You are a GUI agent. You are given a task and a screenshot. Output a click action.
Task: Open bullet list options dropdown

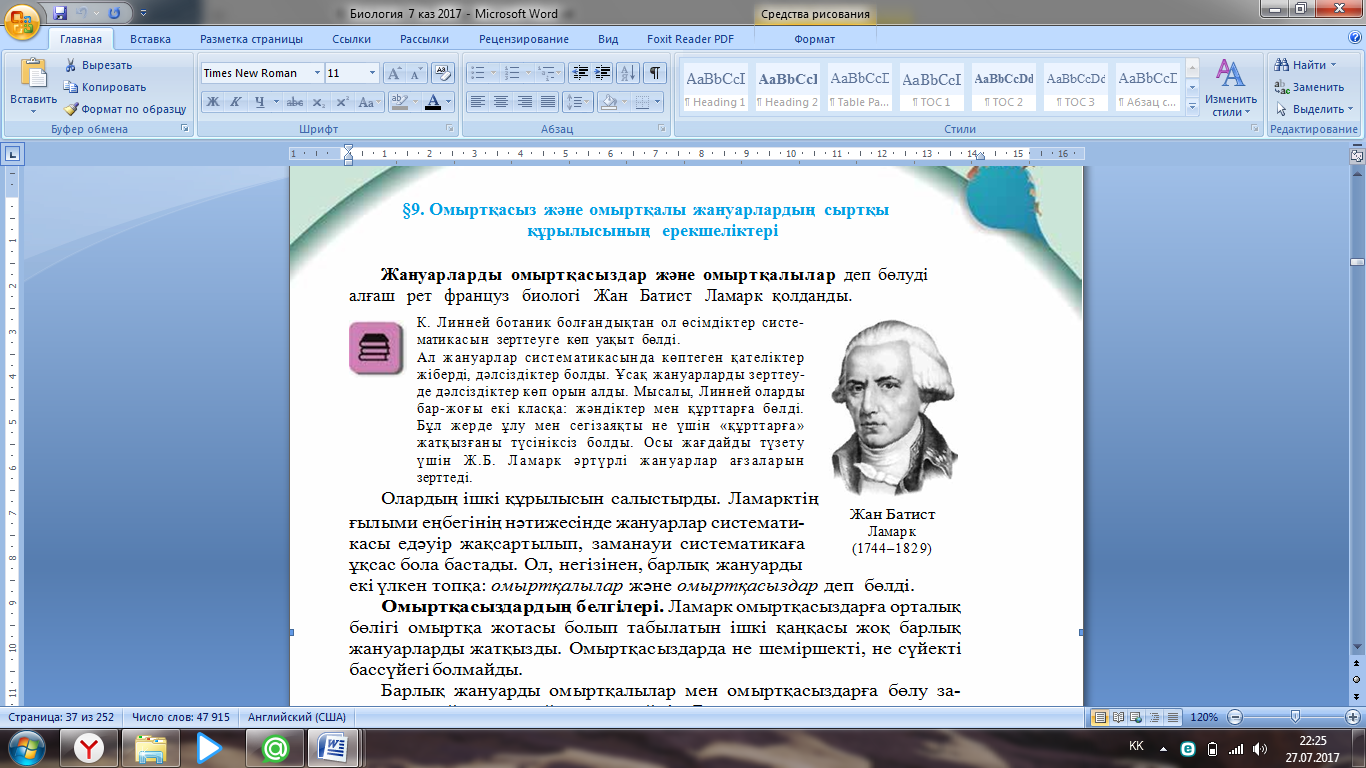click(492, 73)
